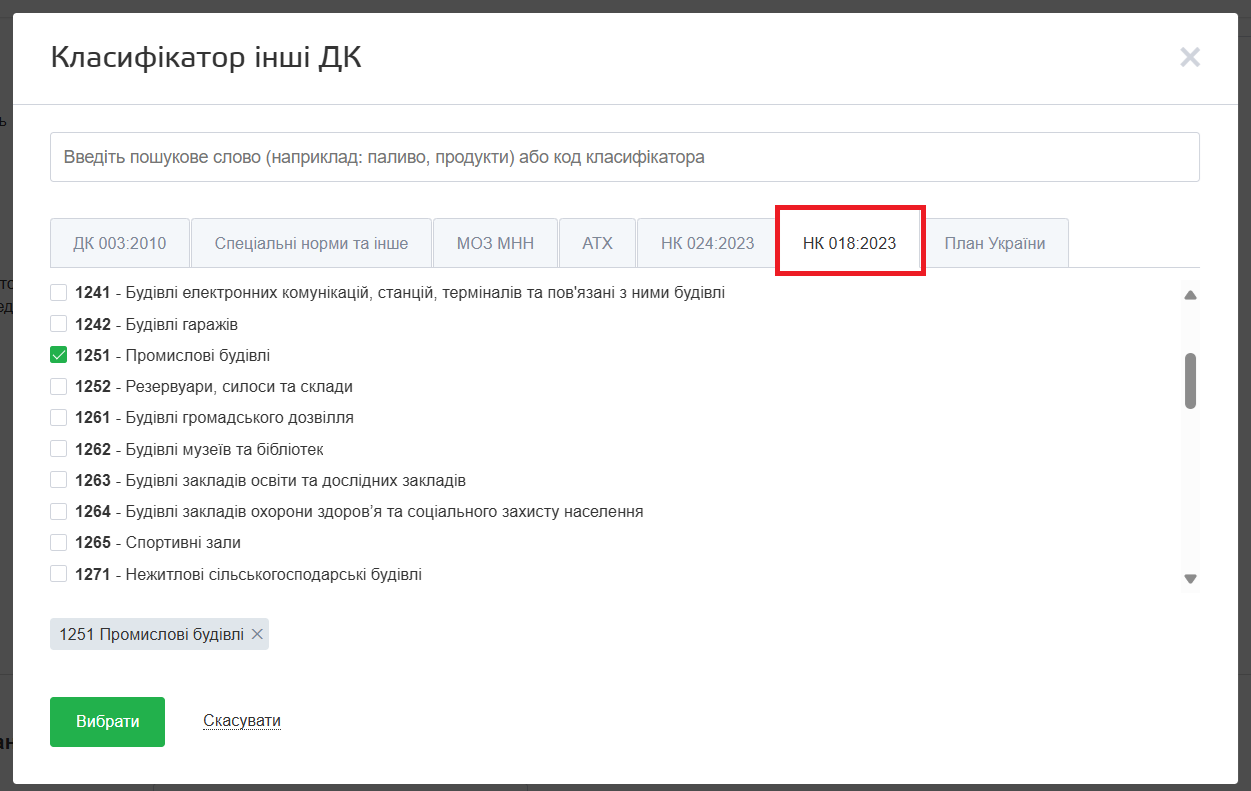Check 1271 Нежитлові сільськогосподарські будівлі

(59, 574)
